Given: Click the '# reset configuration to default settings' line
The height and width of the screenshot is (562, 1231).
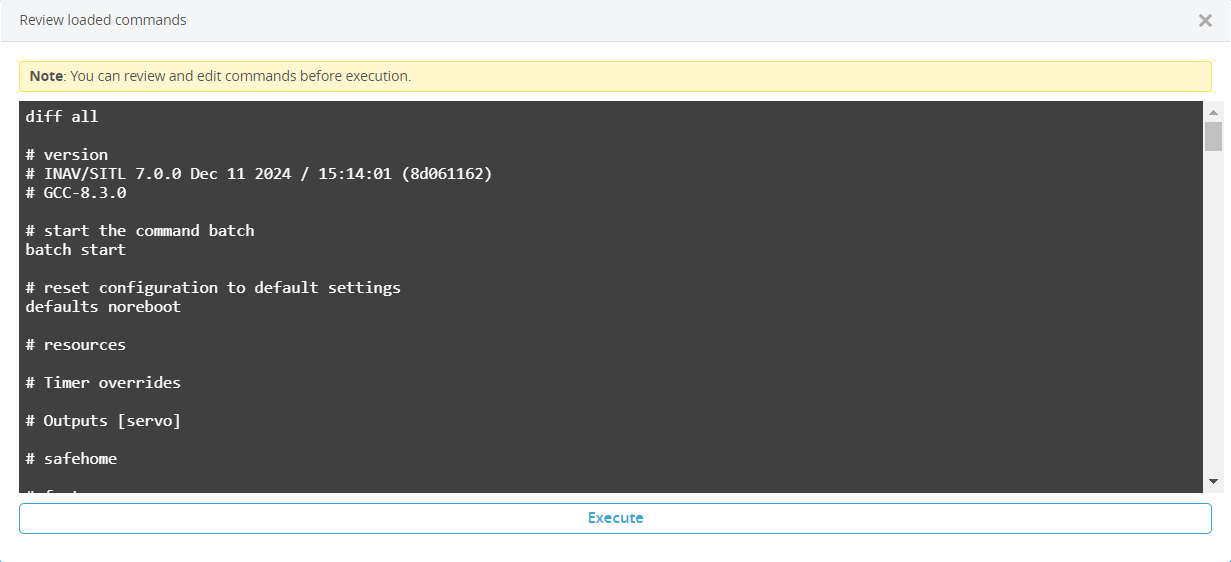Looking at the screenshot, I should (x=213, y=288).
